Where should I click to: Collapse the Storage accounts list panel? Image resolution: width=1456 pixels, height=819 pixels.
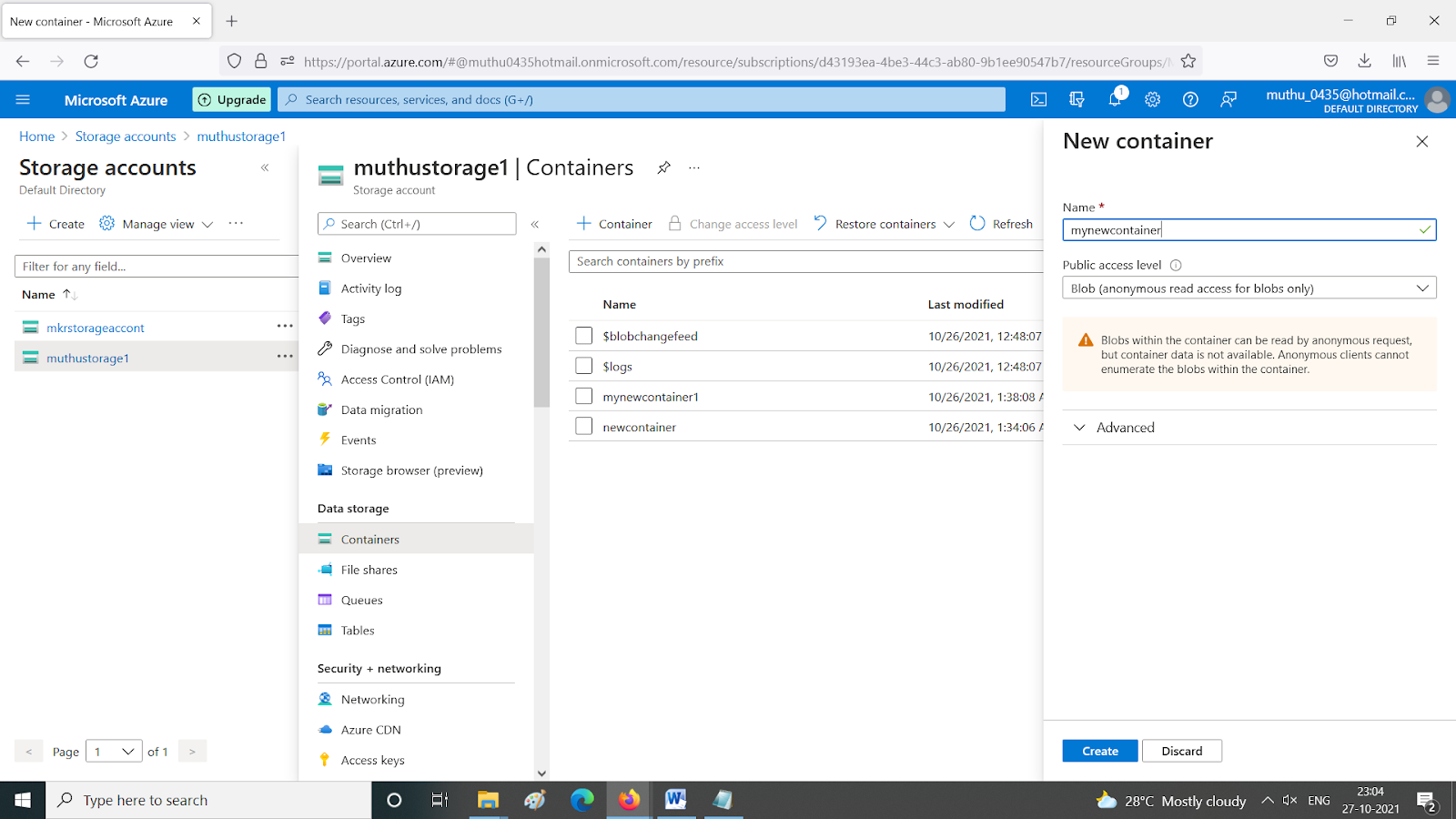265,167
